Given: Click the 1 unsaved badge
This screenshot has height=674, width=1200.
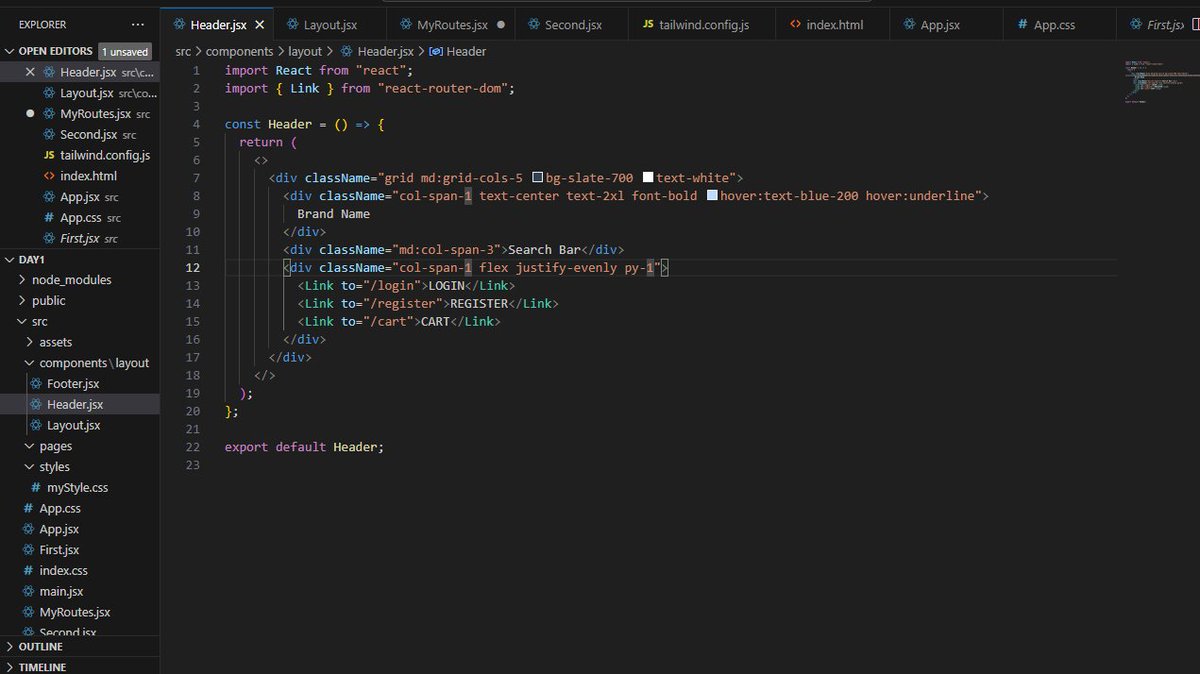Looking at the screenshot, I should coord(125,52).
